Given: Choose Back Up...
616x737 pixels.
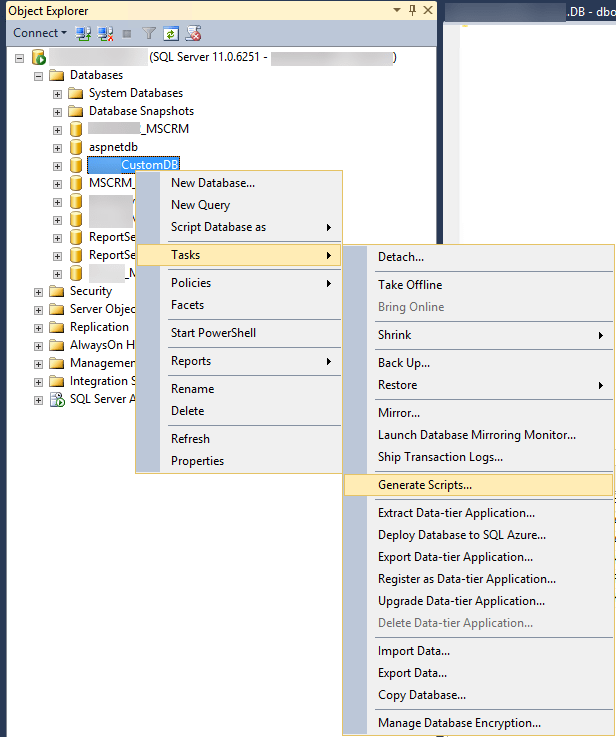Looking at the screenshot, I should click(x=478, y=363).
